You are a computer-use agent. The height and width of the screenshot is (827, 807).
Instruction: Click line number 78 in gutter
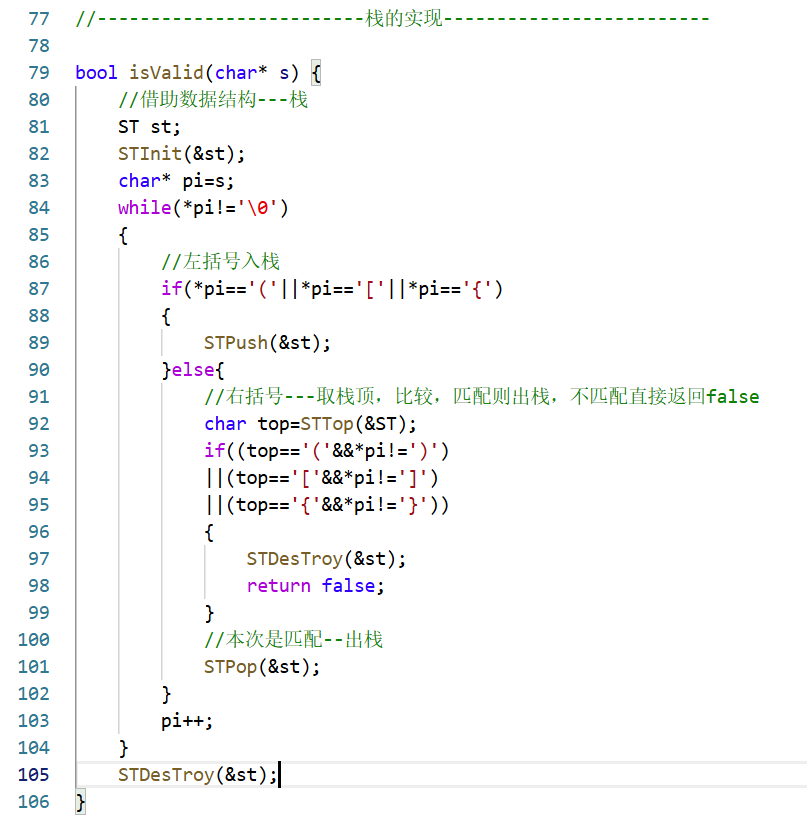tap(39, 45)
